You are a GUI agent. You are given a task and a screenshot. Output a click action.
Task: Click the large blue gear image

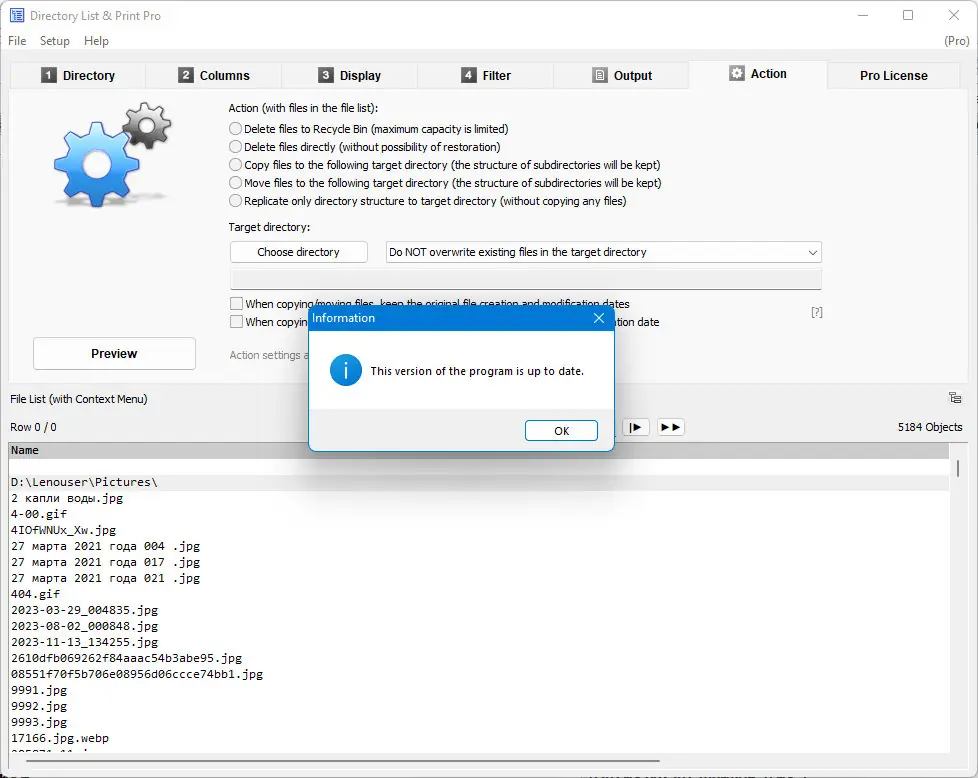coord(96,163)
